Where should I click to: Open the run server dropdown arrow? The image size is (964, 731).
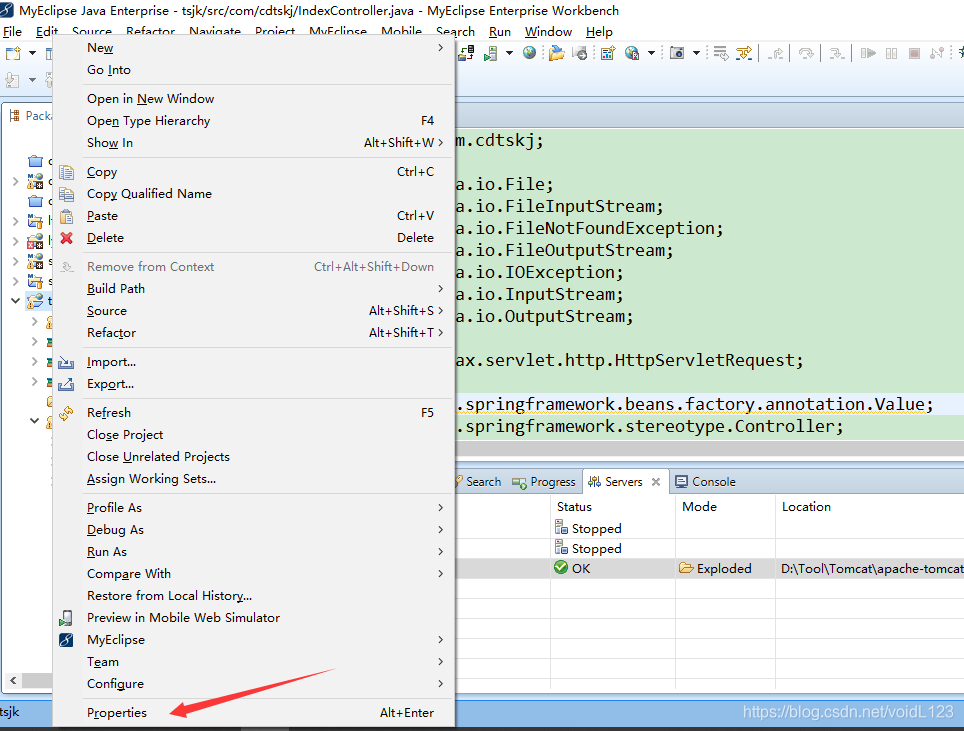(509, 53)
